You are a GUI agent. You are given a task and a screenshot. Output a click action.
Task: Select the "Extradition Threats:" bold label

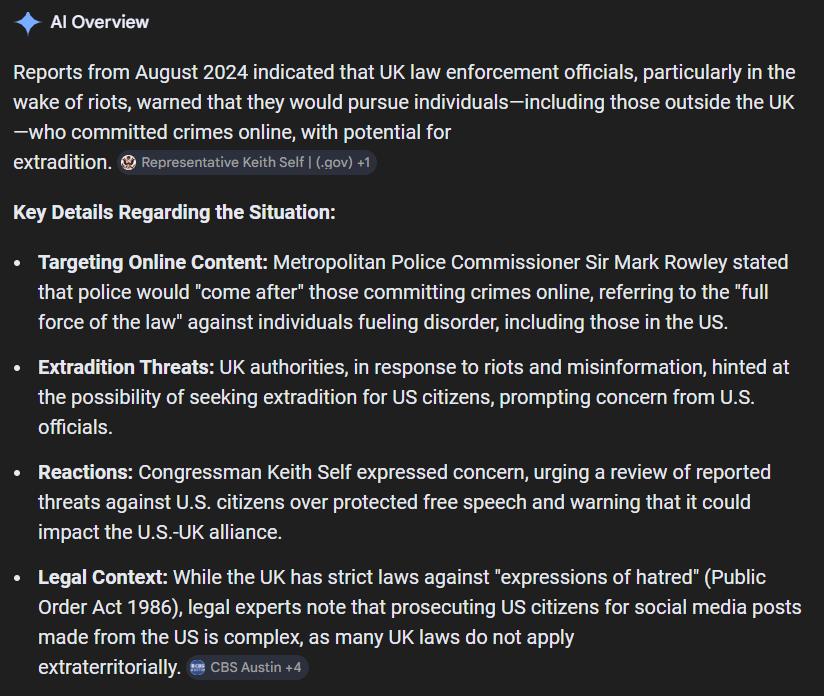coord(126,368)
